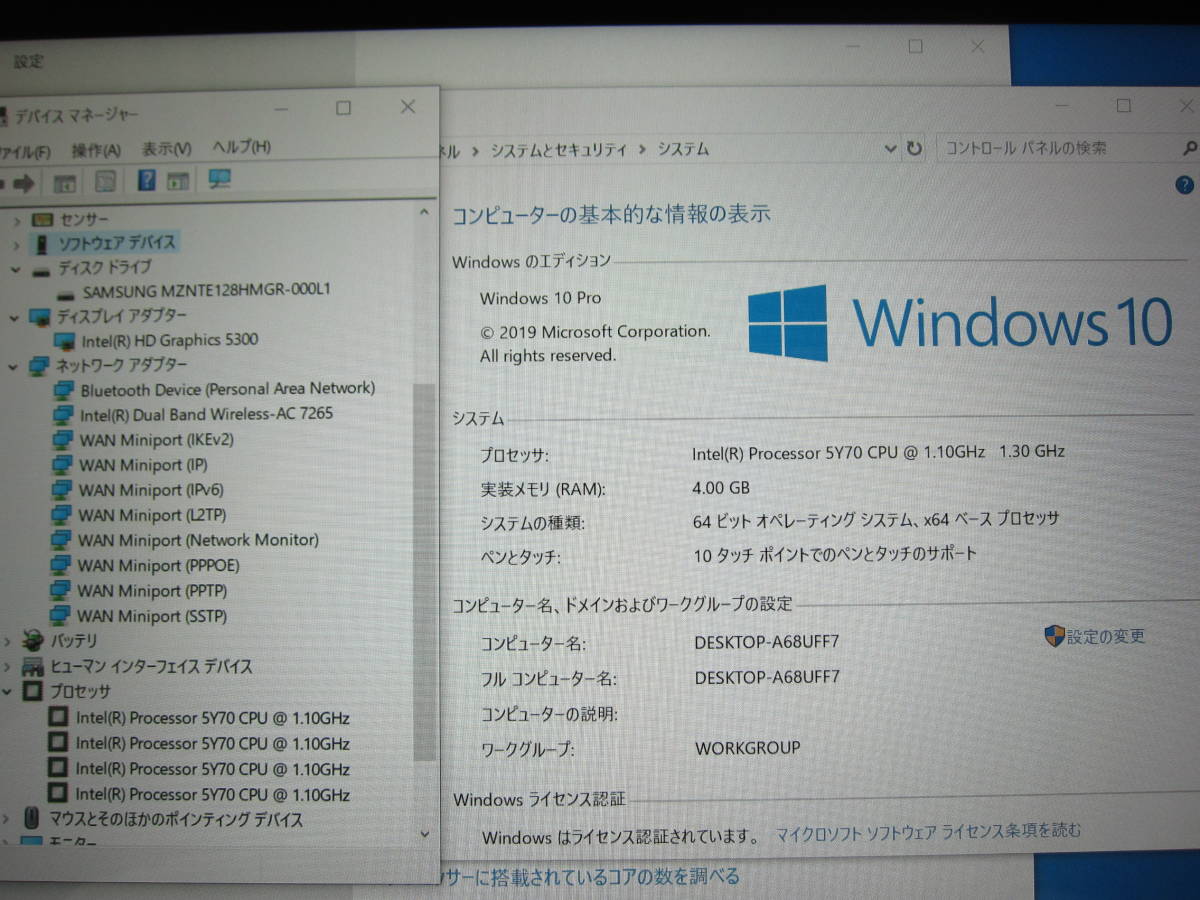Click the Device Manager scrollbar up arrow
Image resolution: width=1200 pixels, height=900 pixels.
click(424, 212)
